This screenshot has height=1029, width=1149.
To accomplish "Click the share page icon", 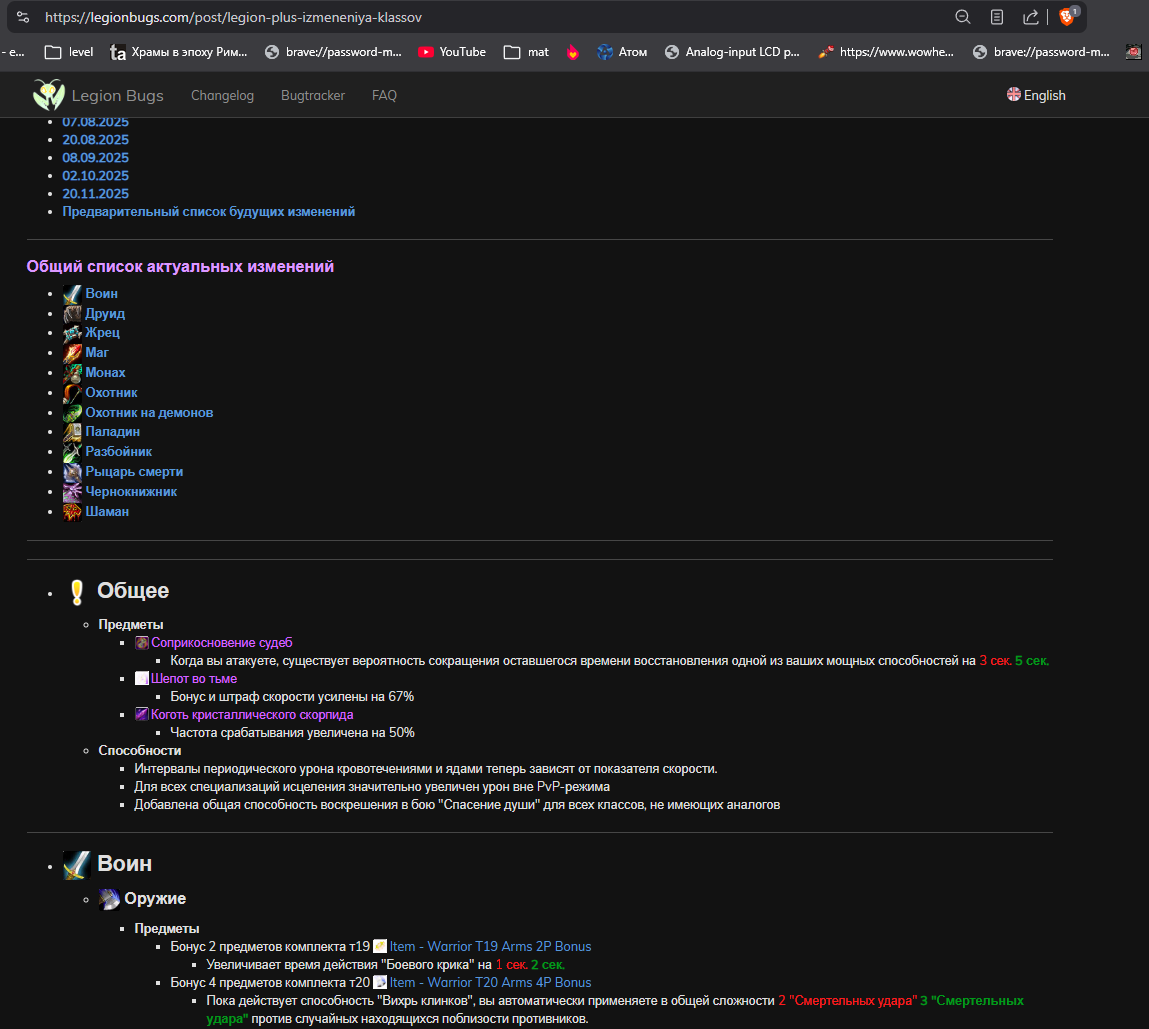I will [x=1030, y=17].
